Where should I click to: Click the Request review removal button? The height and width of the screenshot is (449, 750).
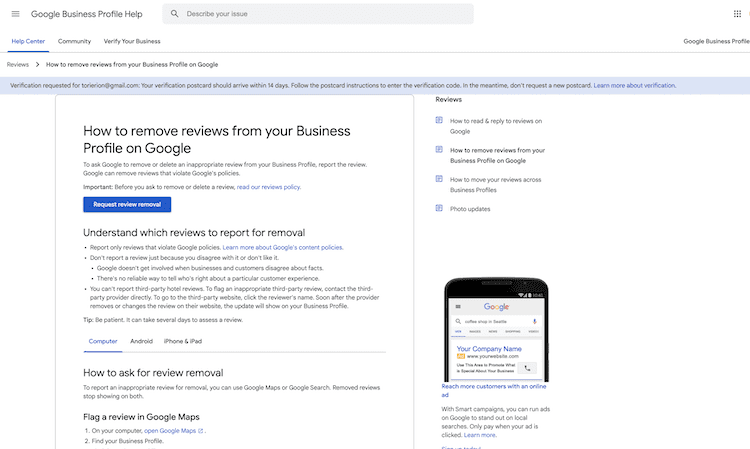[x=127, y=205]
